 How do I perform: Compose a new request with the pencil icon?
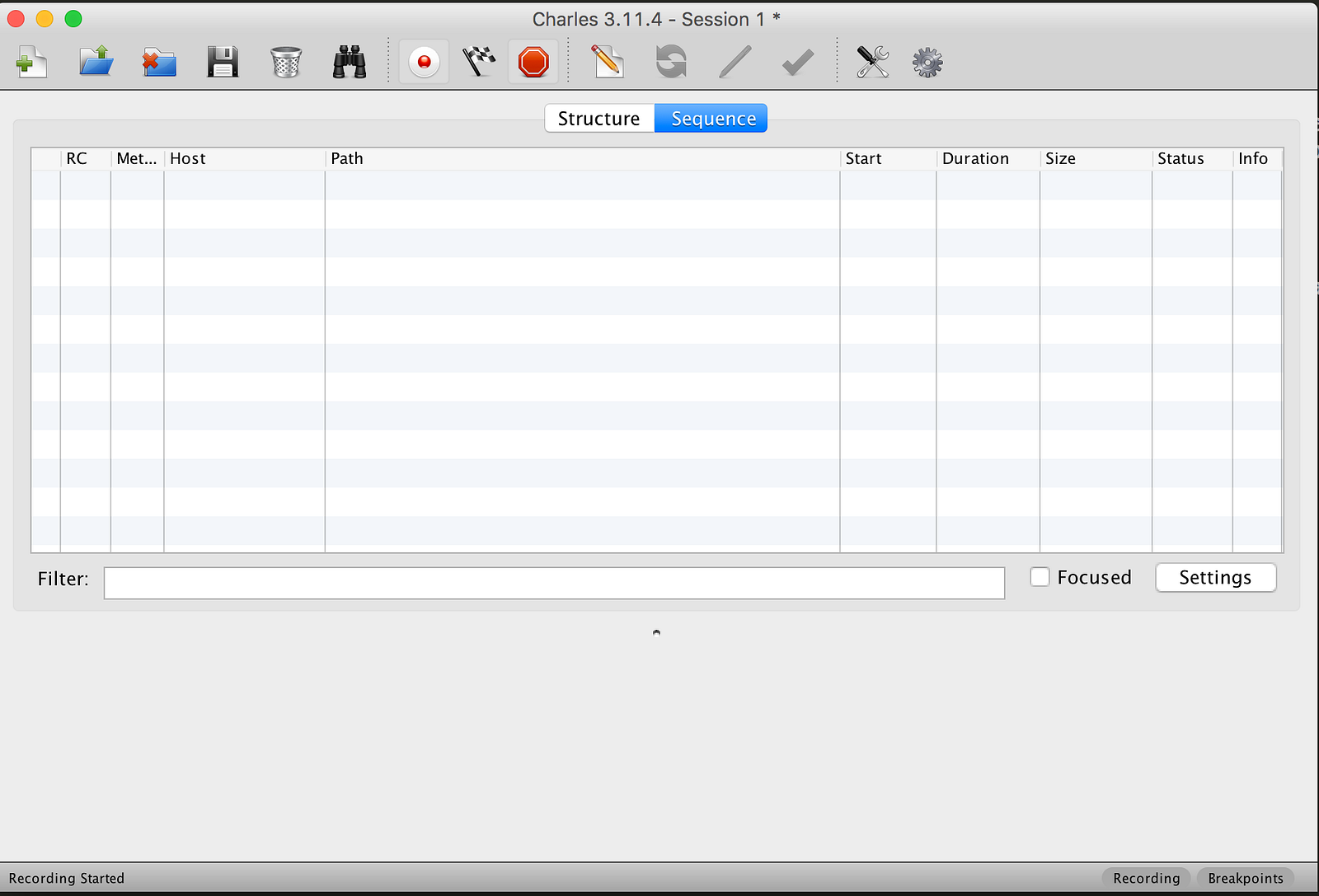pos(608,62)
